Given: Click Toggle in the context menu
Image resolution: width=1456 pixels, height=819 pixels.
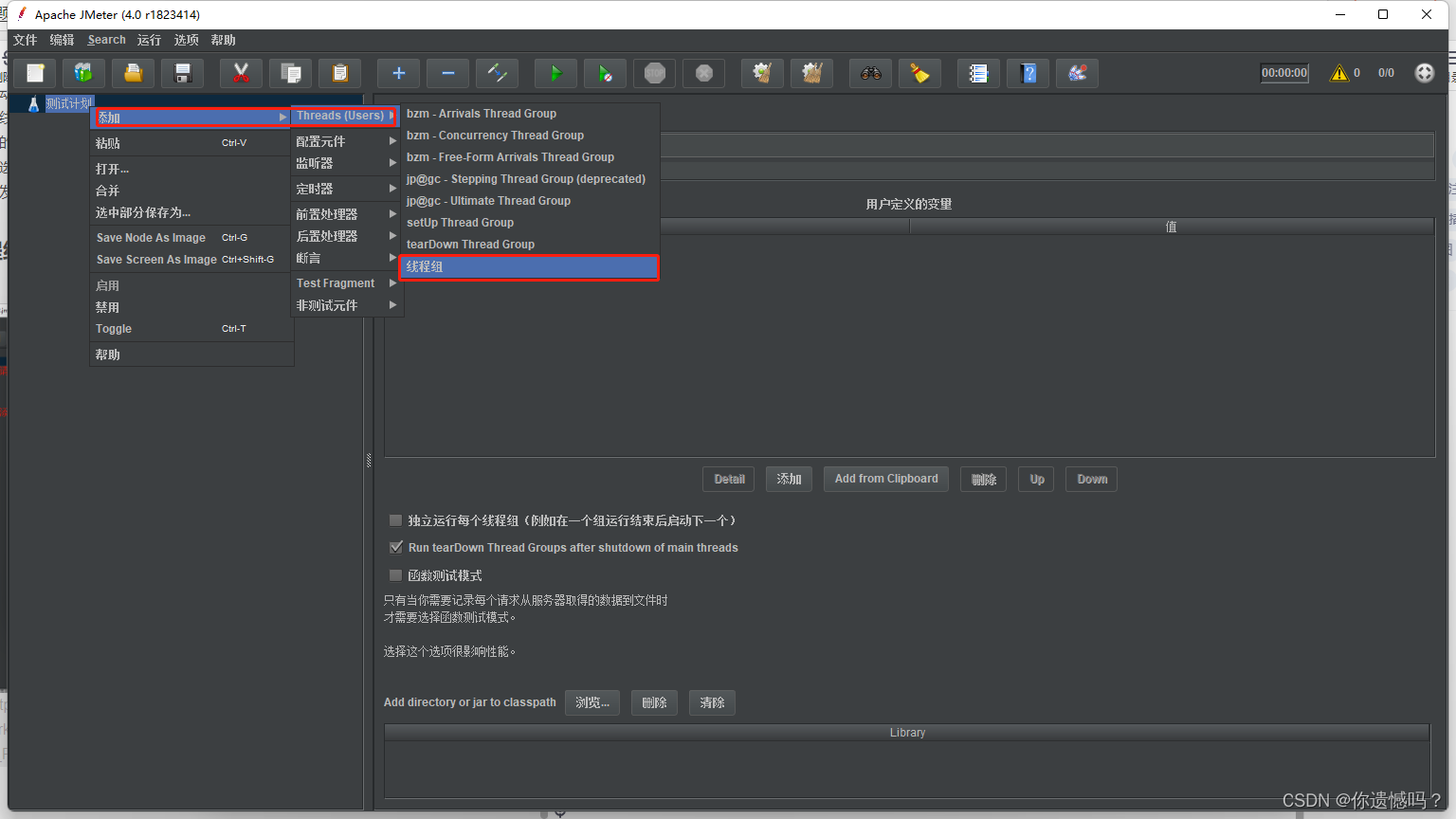Looking at the screenshot, I should coord(191,329).
